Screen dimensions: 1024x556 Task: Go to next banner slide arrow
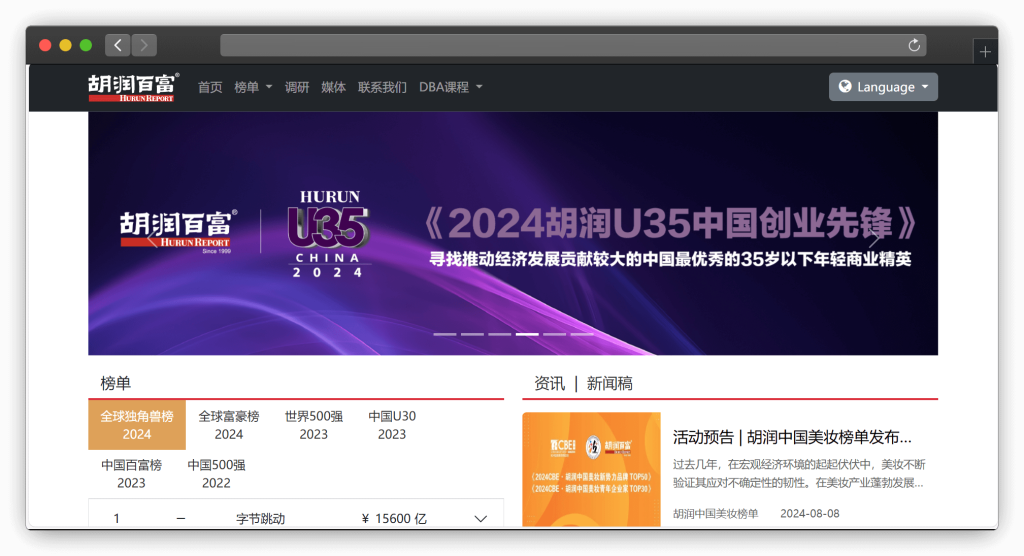[x=874, y=237]
